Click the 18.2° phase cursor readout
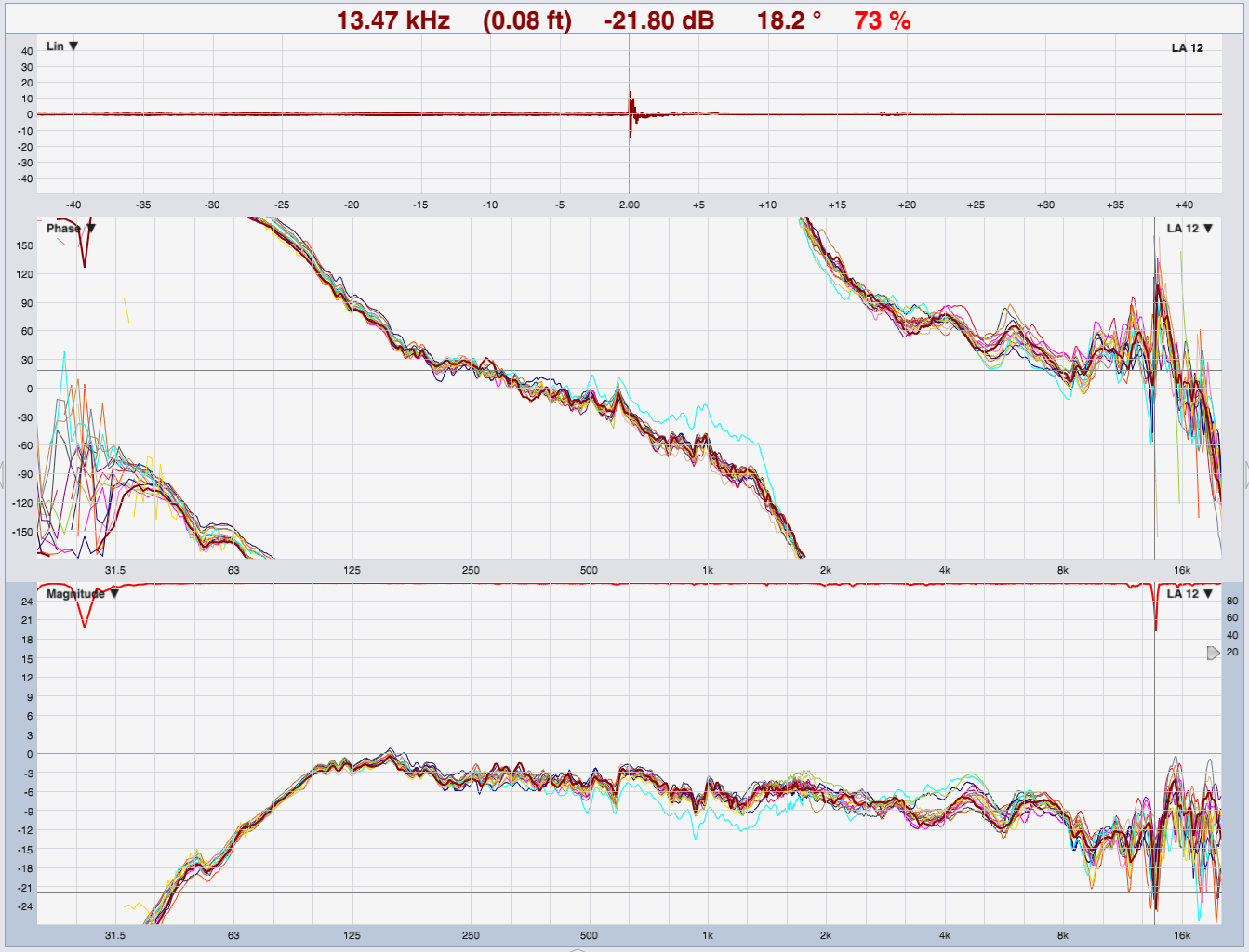This screenshot has width=1249, height=952. 789,20
